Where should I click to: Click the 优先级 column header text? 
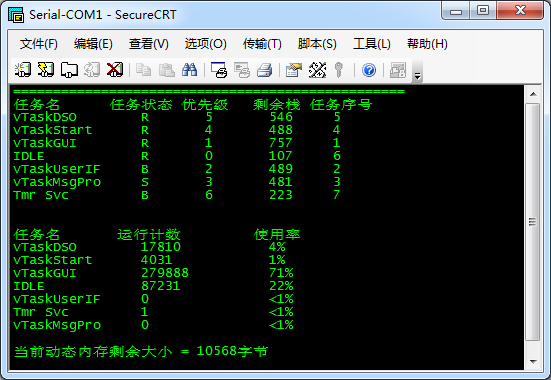pyautogui.click(x=205, y=104)
